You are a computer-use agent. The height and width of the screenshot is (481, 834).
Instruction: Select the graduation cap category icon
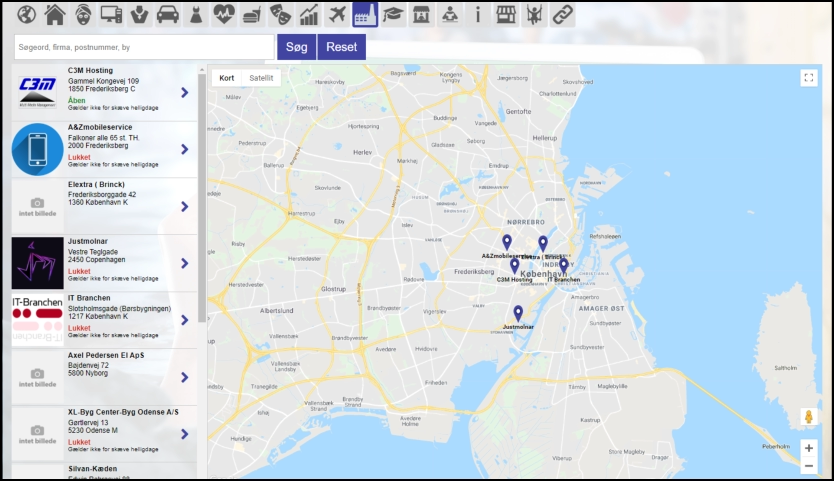tap(393, 14)
